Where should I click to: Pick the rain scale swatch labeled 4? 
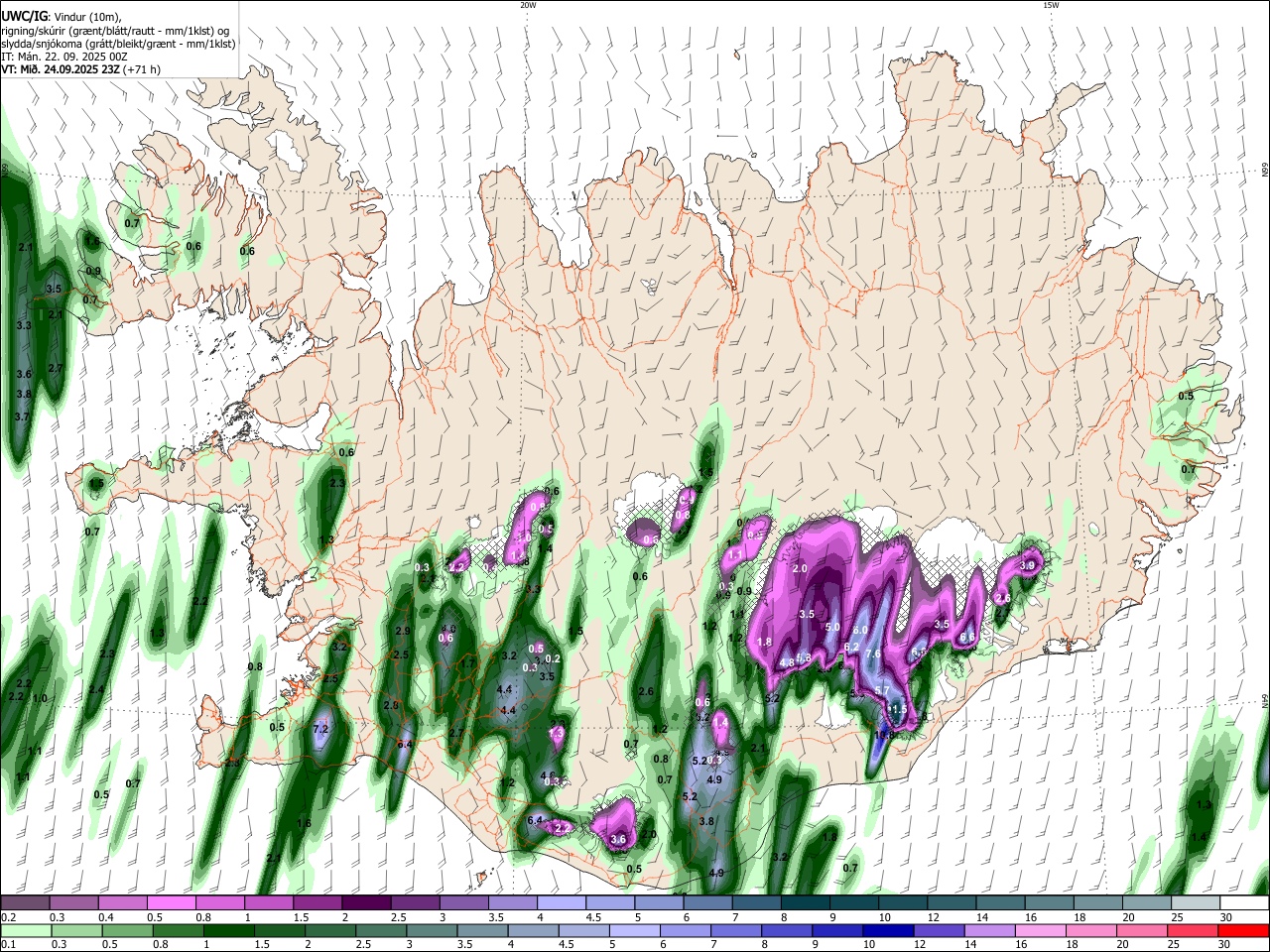(533, 930)
